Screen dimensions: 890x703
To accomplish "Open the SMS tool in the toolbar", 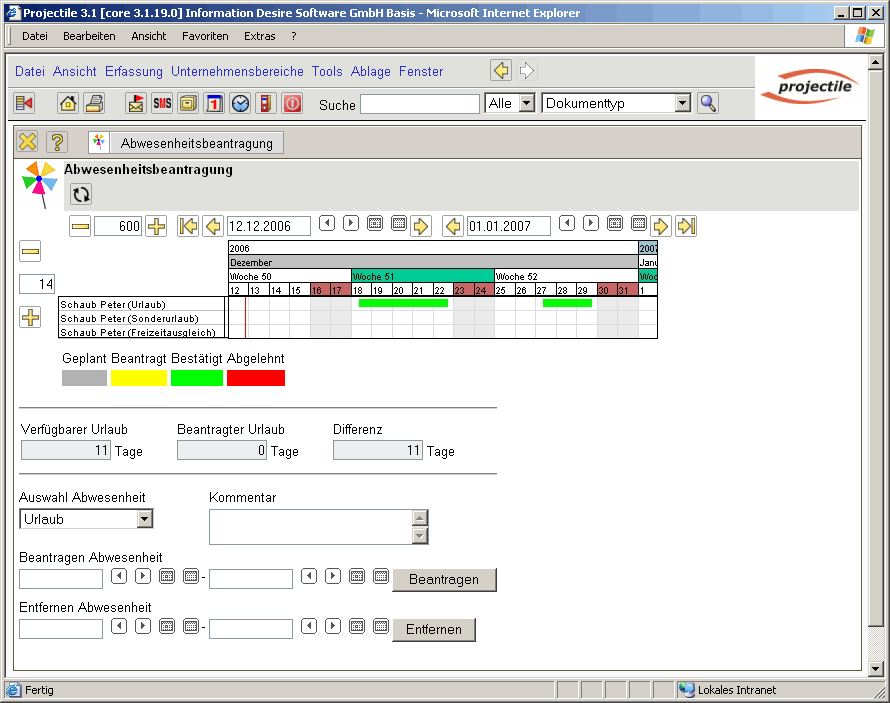I will [162, 103].
